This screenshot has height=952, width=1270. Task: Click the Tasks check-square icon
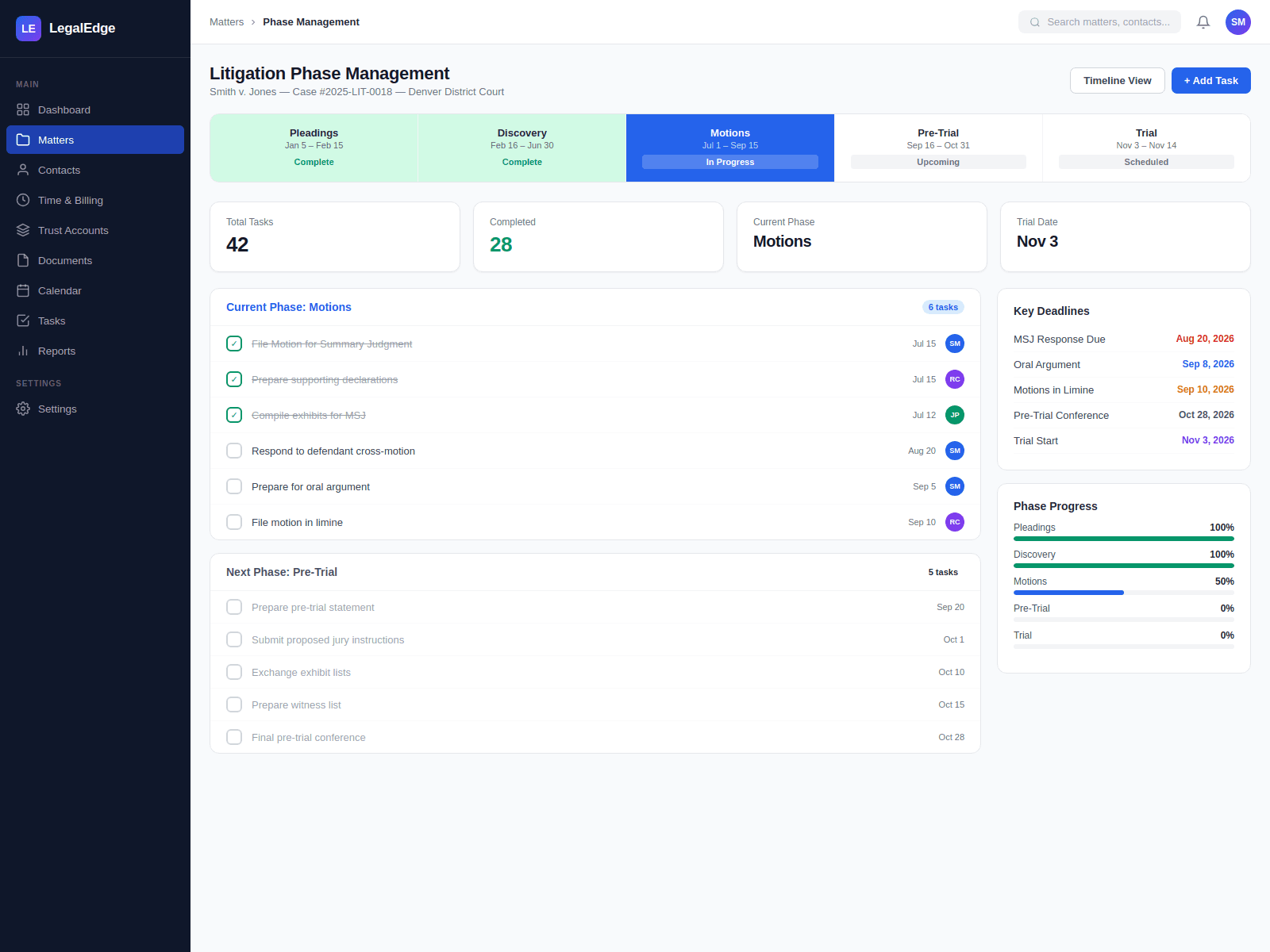[23, 321]
